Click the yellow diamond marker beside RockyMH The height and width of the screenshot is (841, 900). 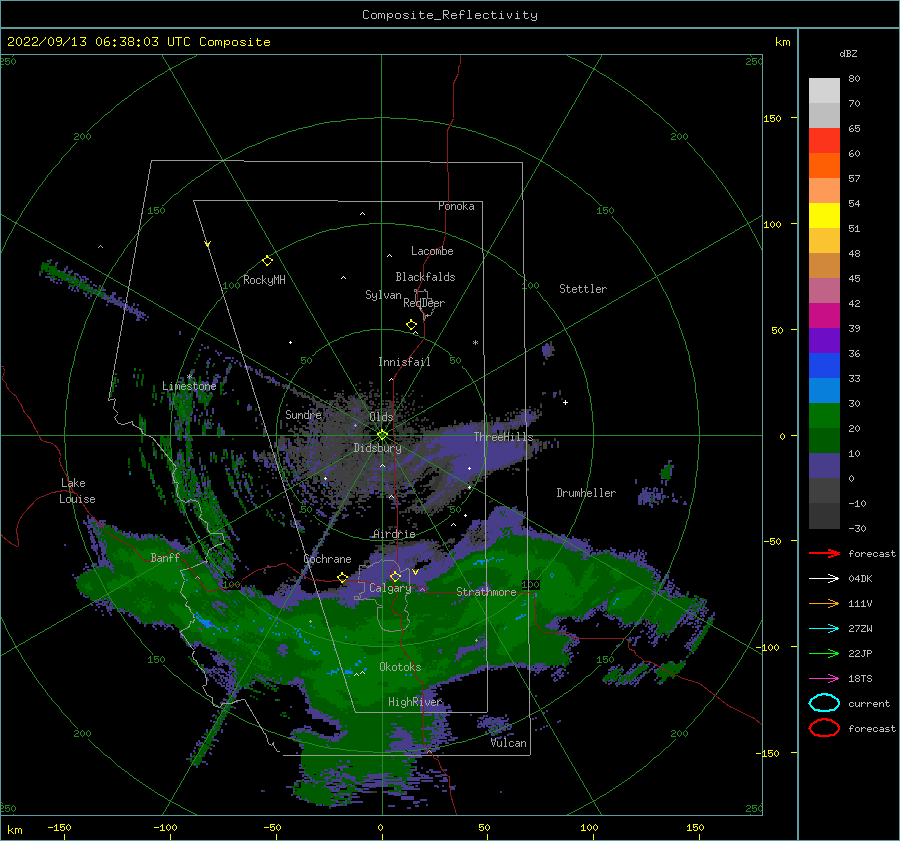(267, 261)
